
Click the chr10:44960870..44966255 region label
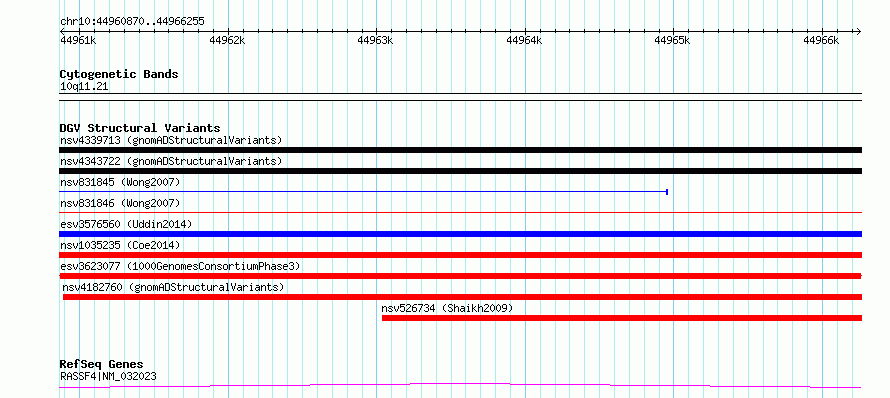click(132, 22)
